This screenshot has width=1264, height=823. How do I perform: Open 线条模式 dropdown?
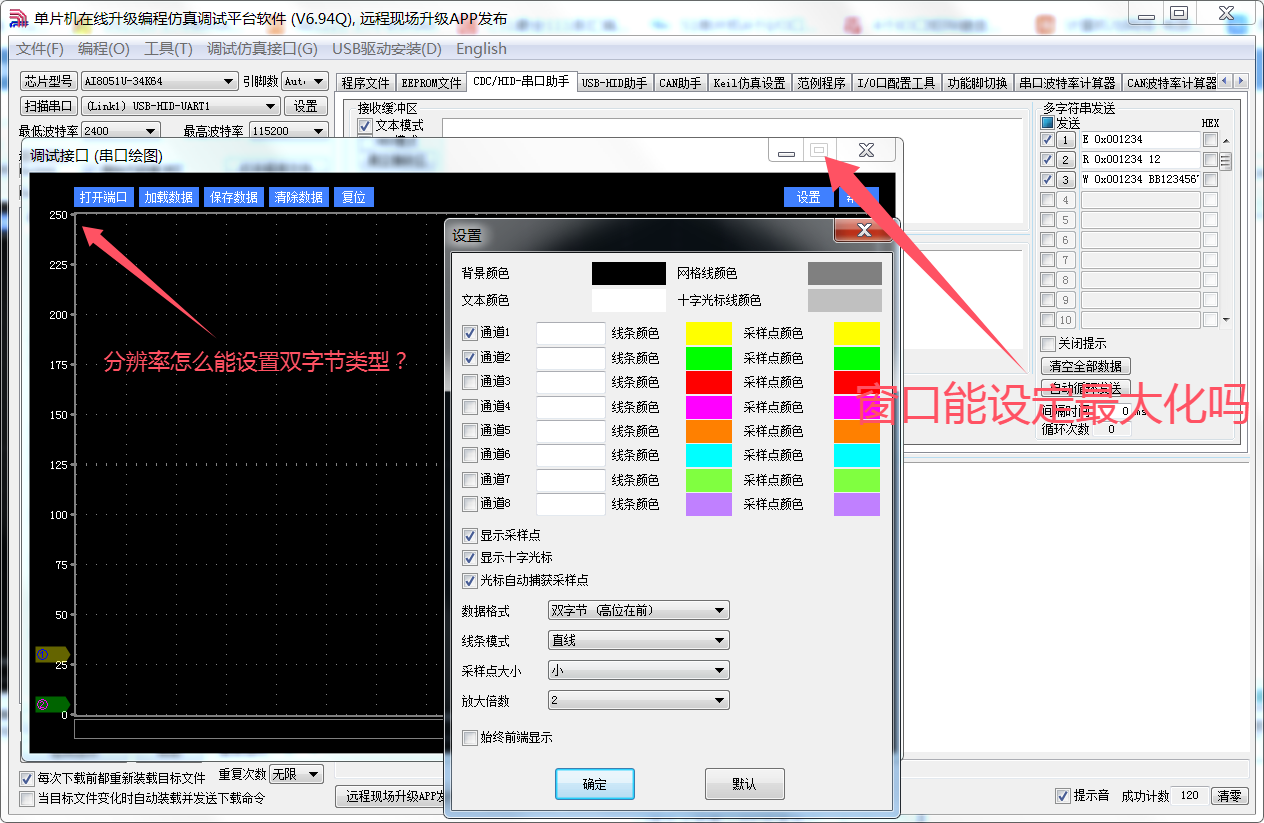point(639,640)
